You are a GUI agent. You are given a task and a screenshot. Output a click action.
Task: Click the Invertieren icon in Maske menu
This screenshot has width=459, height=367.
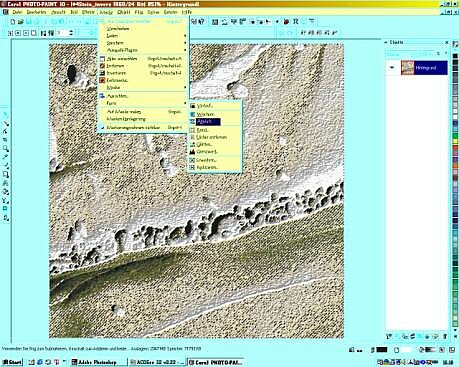click(x=102, y=73)
